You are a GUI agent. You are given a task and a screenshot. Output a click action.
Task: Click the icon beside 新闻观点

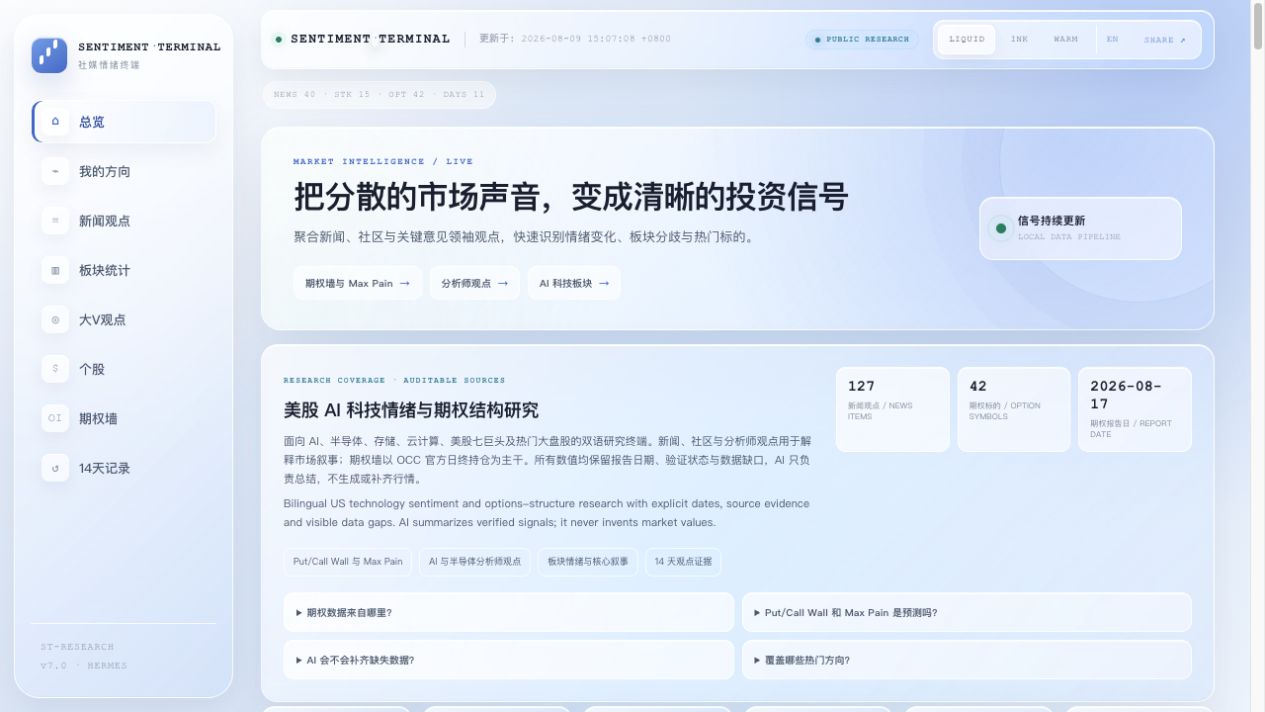coord(55,220)
